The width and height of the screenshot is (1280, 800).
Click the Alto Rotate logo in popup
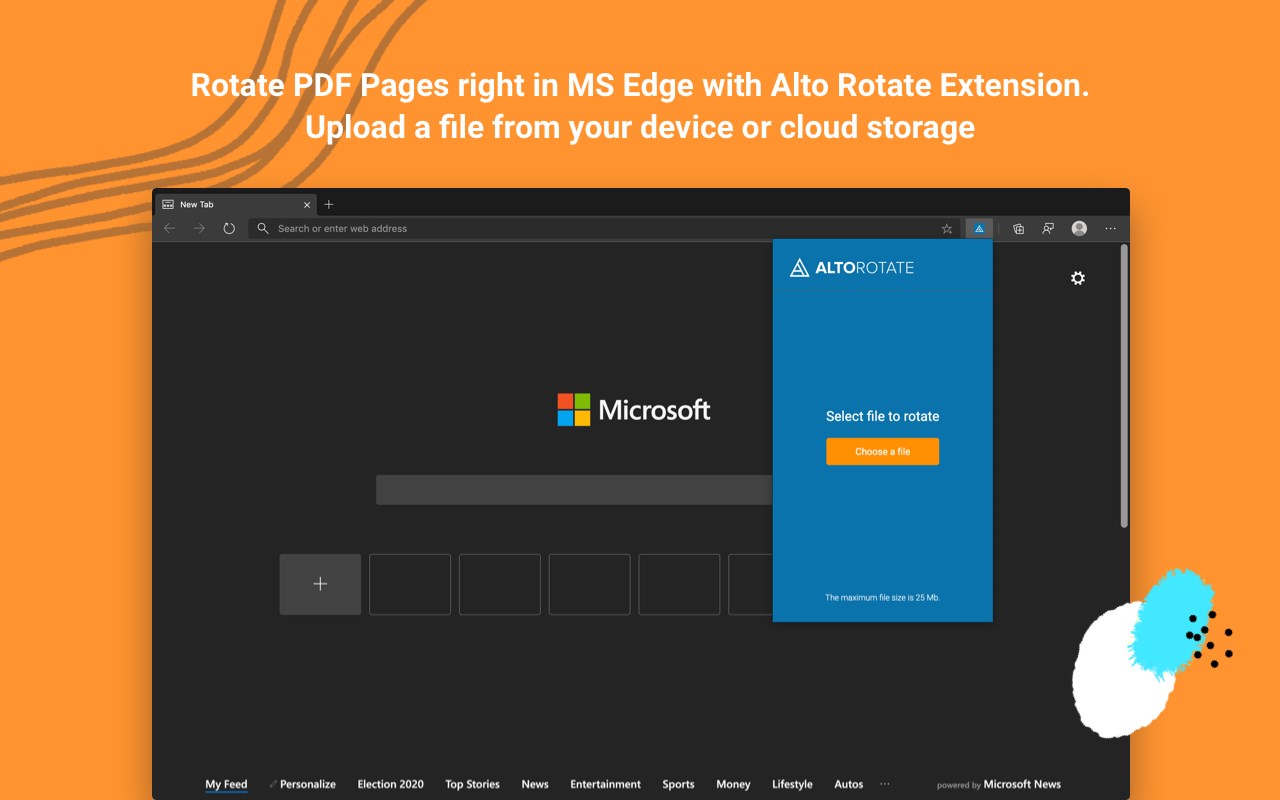coord(852,267)
